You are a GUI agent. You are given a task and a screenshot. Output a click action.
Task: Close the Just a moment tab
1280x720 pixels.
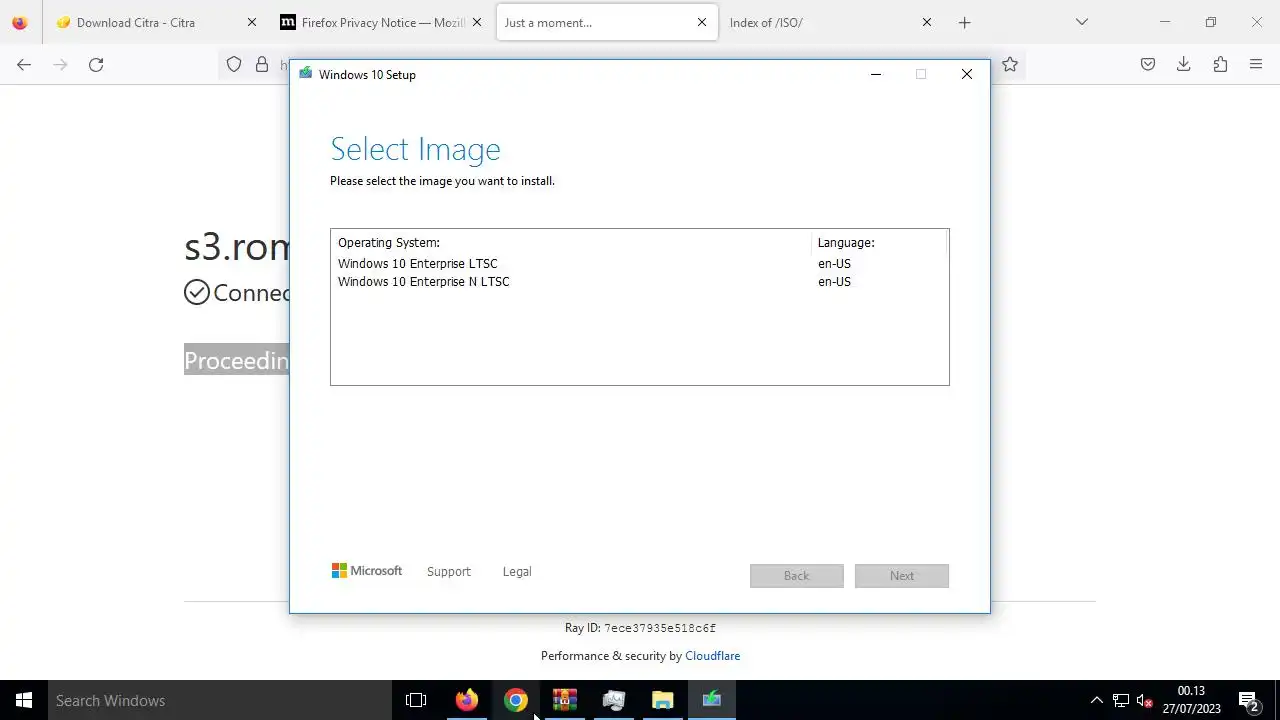tap(702, 22)
